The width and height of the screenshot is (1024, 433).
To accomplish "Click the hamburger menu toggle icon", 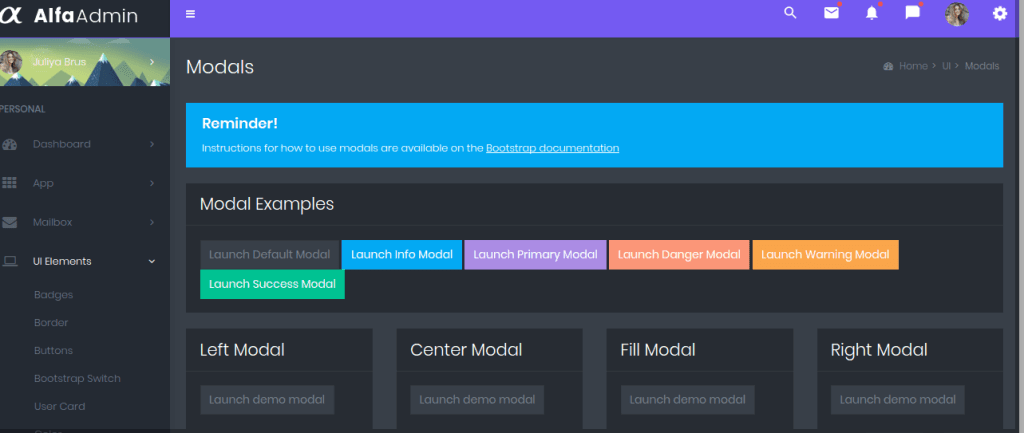I will [191, 14].
